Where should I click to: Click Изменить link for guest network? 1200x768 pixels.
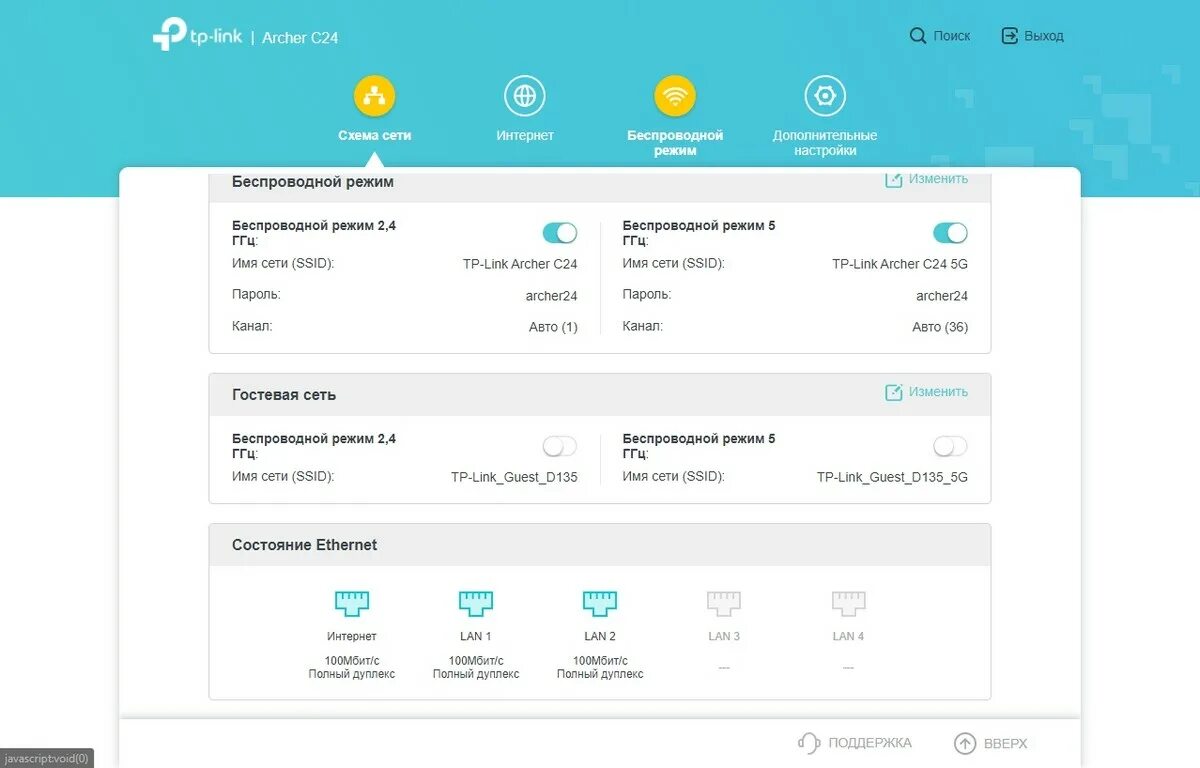click(938, 392)
